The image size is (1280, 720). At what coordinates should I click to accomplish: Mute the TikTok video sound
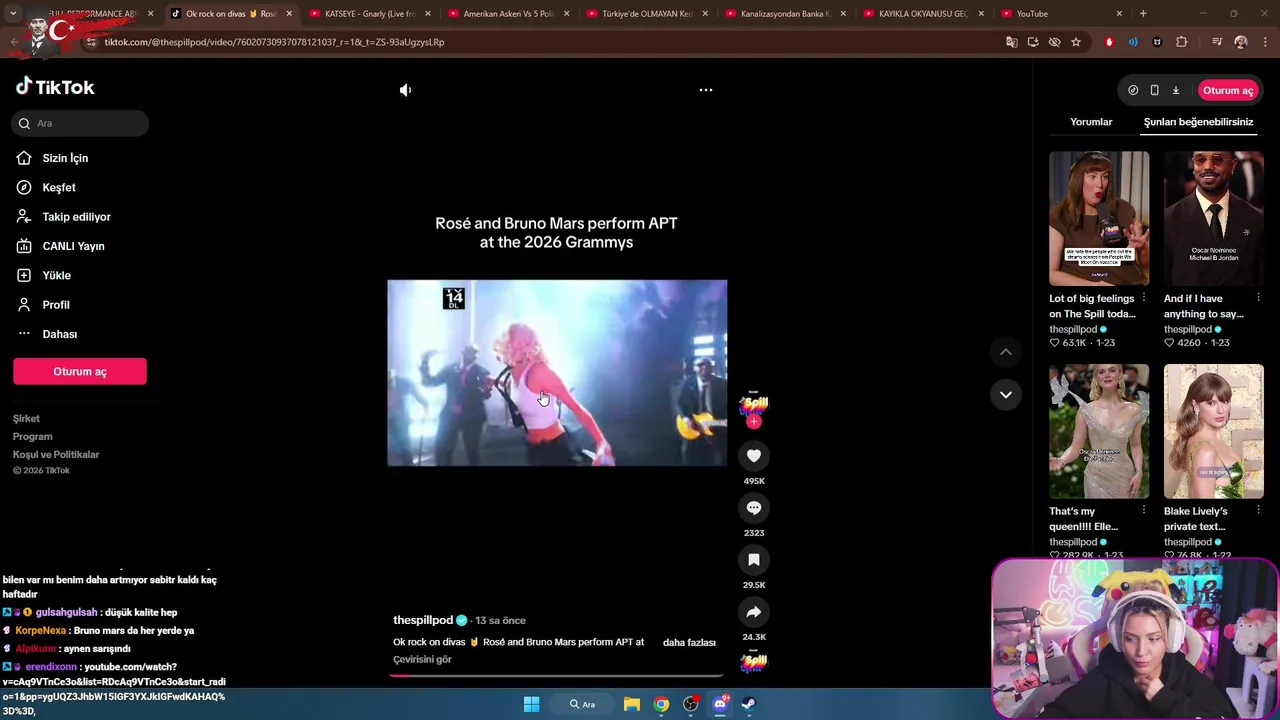405,90
